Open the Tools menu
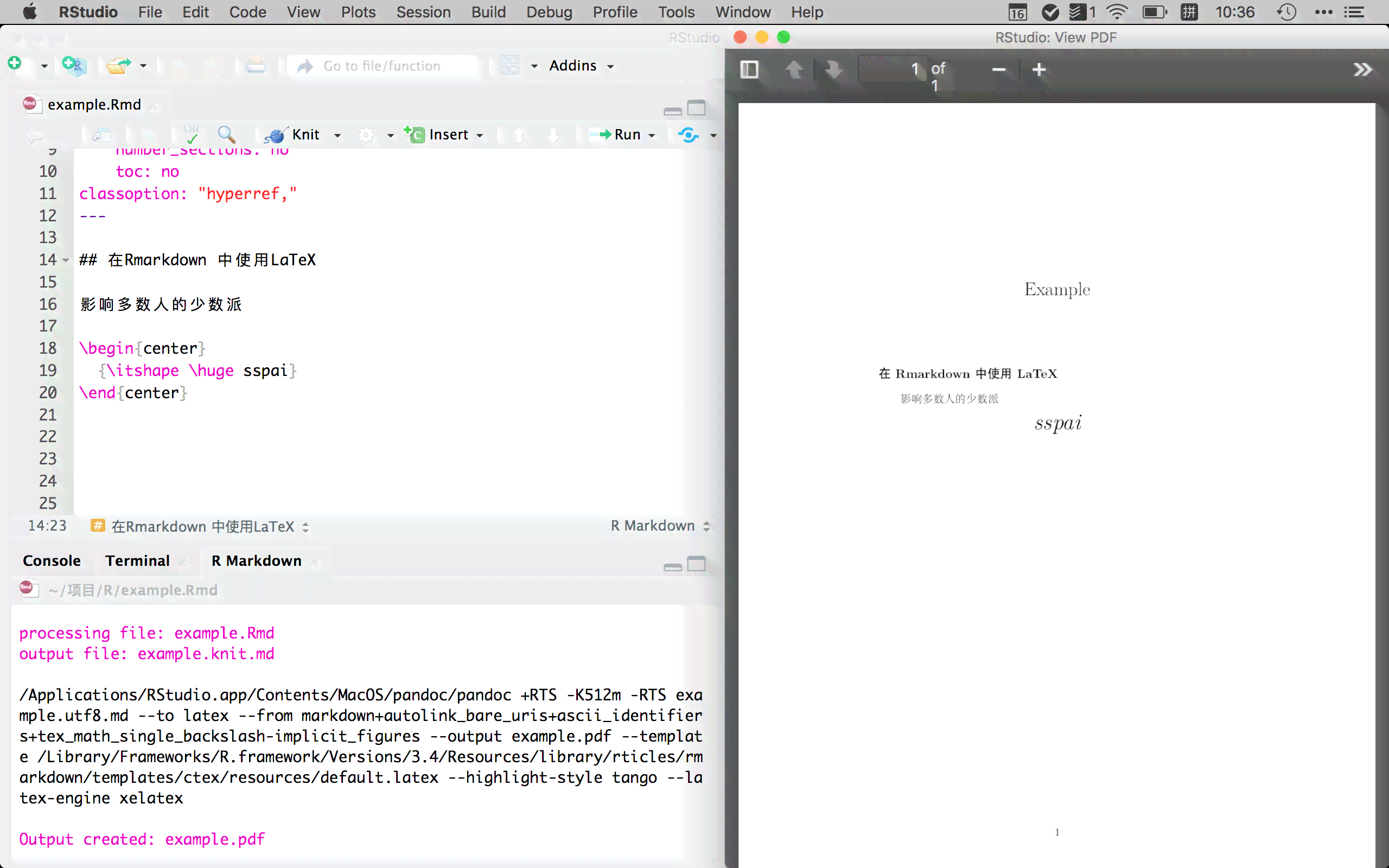The width and height of the screenshot is (1389, 868). click(x=676, y=12)
